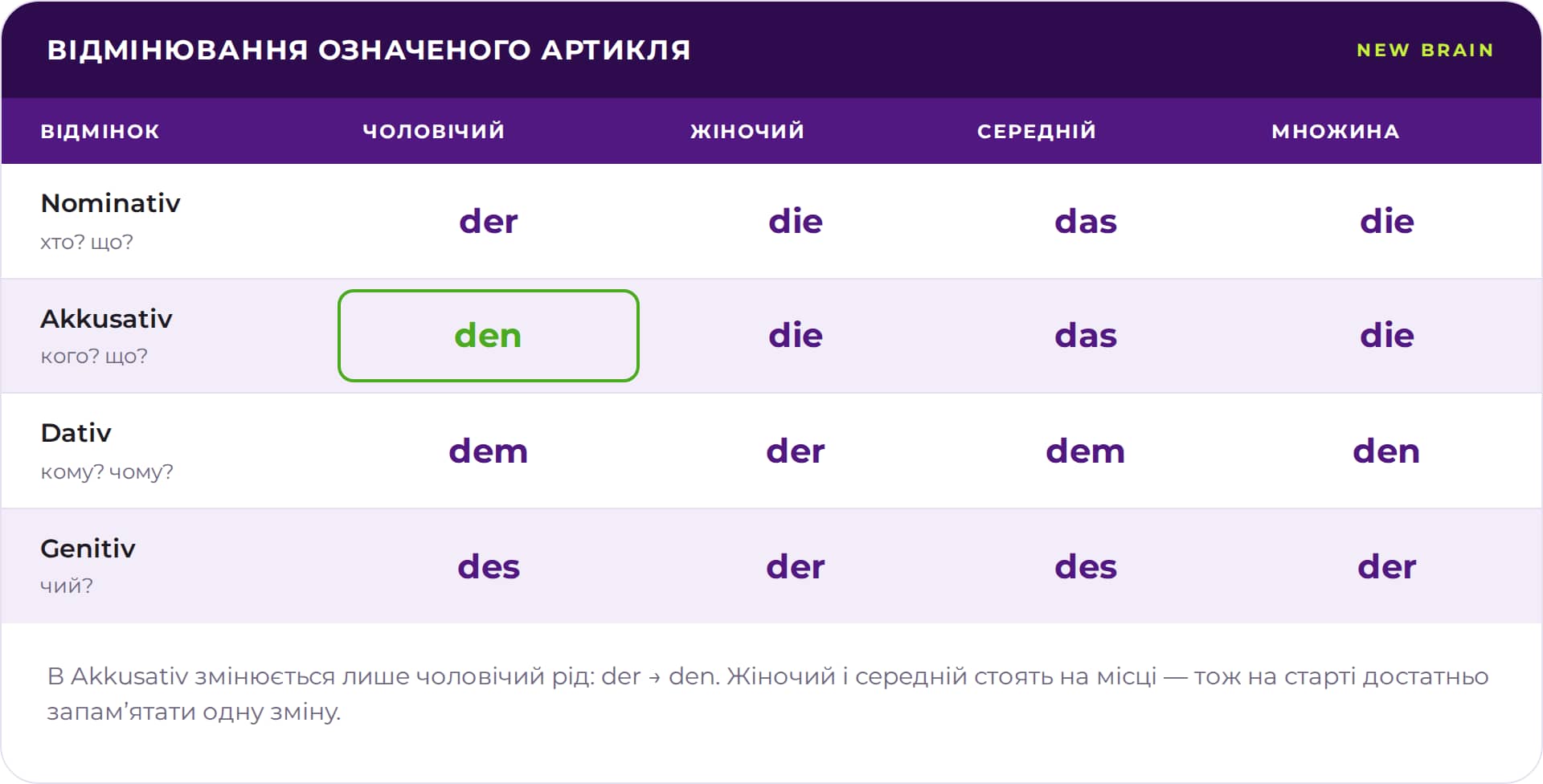Select the Dativ row label

pos(76,433)
